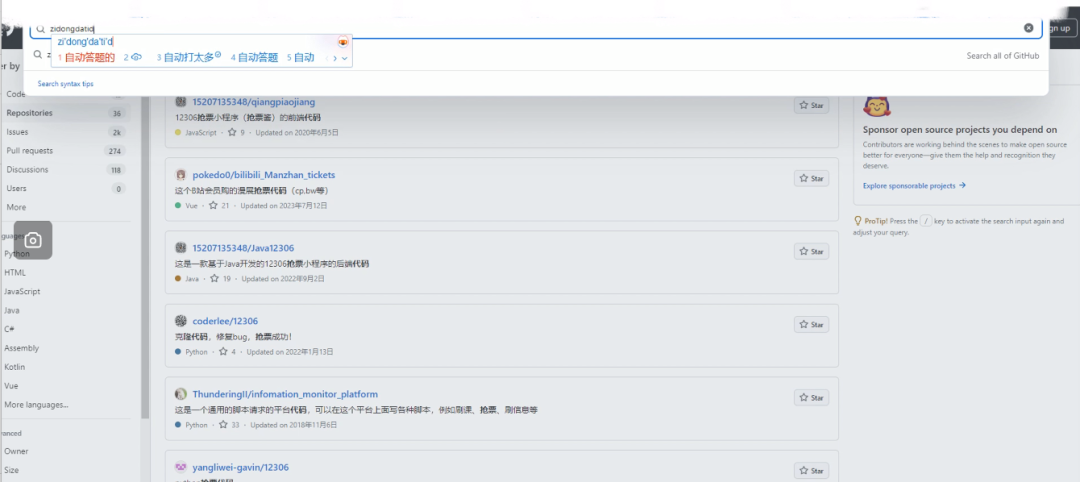Click star count 19 on Java12306

220,278
